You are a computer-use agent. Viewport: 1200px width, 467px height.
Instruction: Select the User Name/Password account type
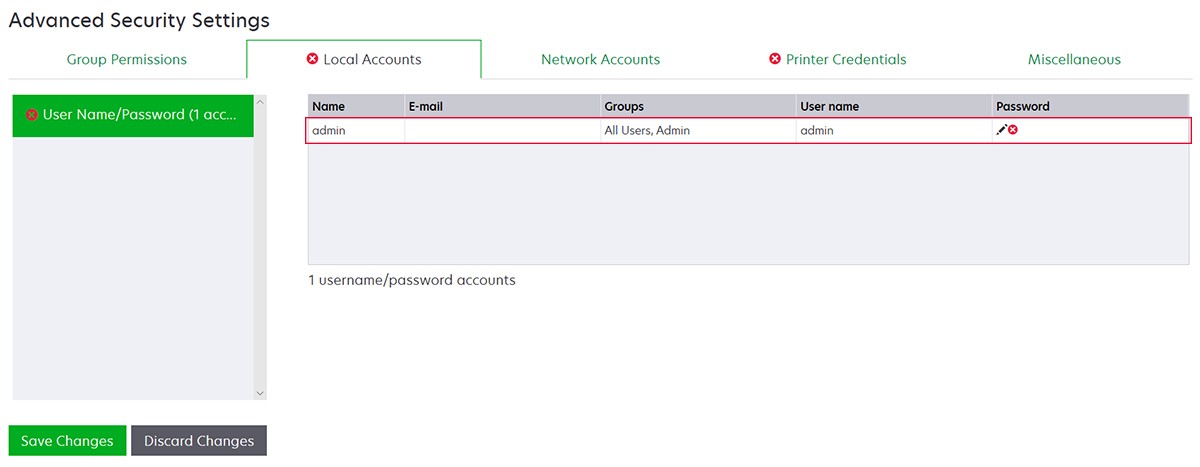(140, 115)
